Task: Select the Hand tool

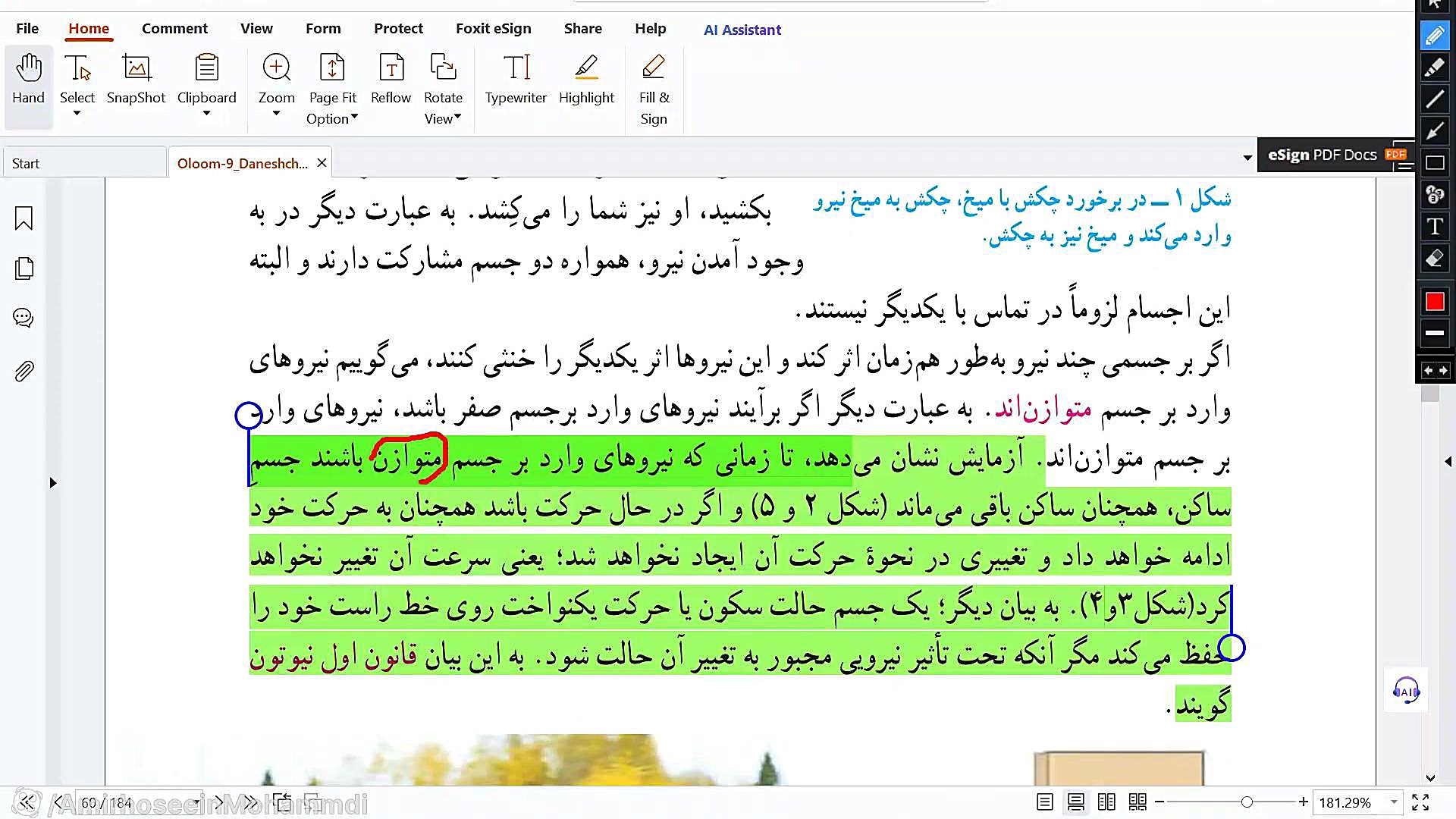Action: 29,78
